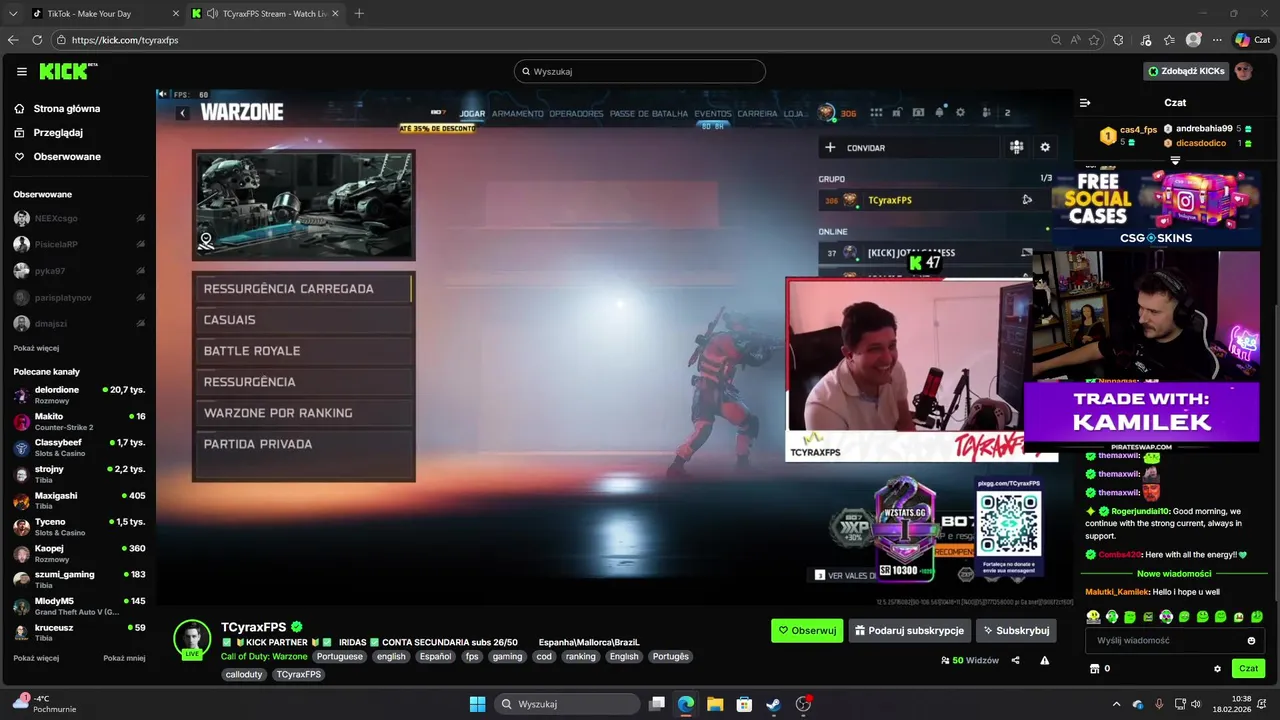Open the user avatar menu on Kick
Screen dimensions: 1280x720
pos(1243,71)
